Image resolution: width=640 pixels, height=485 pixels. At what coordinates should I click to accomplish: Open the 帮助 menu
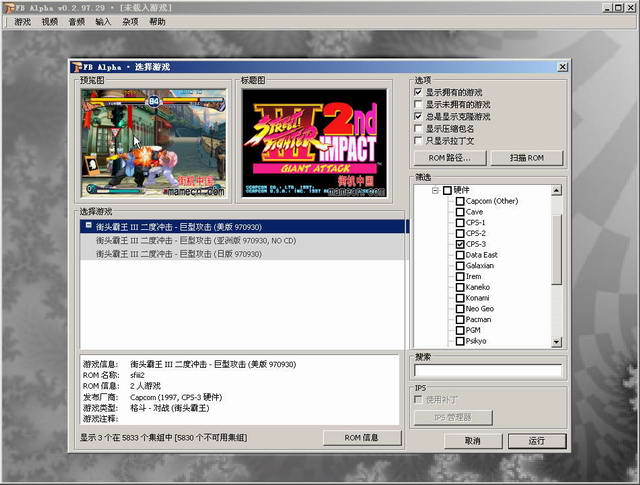click(157, 21)
